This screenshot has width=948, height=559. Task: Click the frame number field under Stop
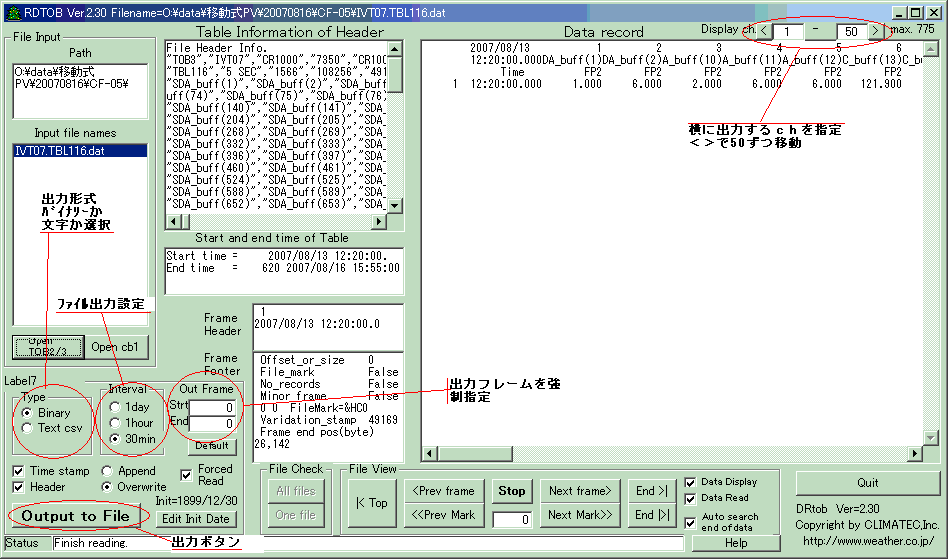512,519
